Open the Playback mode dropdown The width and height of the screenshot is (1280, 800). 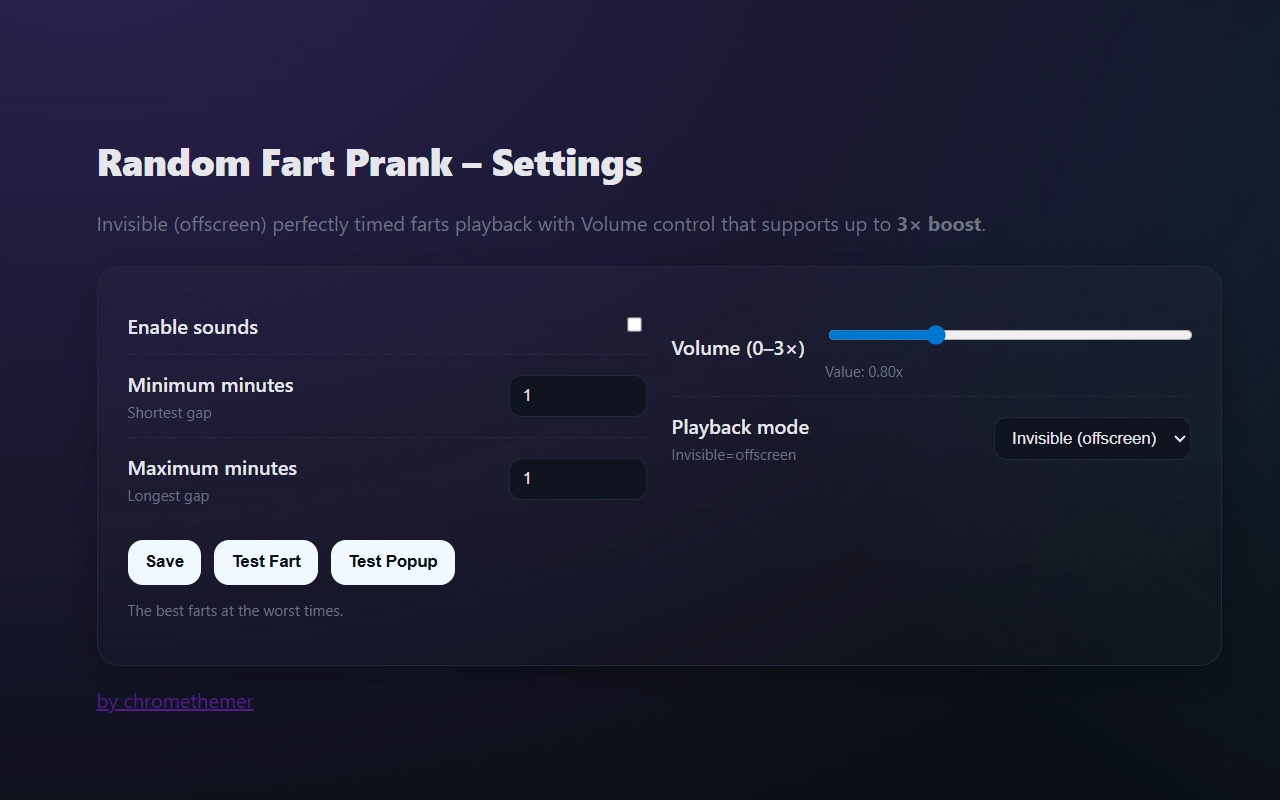click(1091, 439)
